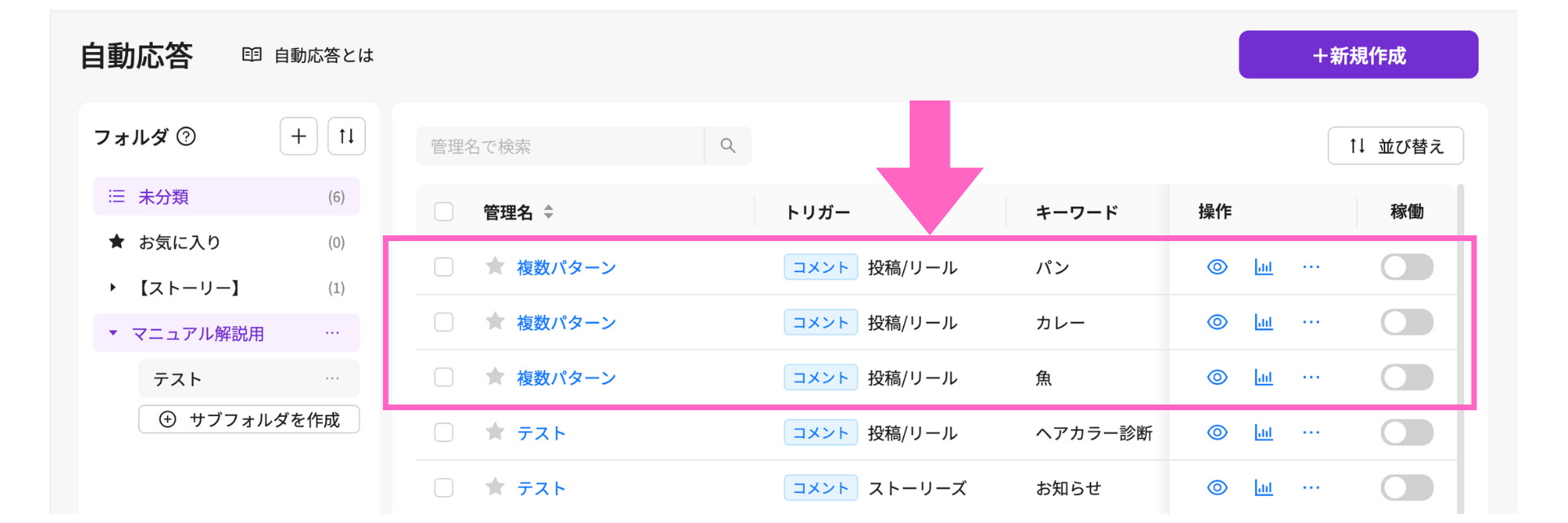1568x523 pixels.
Task: Open the three-dot menu on マニュアル解説用 folder
Action: pos(332,333)
